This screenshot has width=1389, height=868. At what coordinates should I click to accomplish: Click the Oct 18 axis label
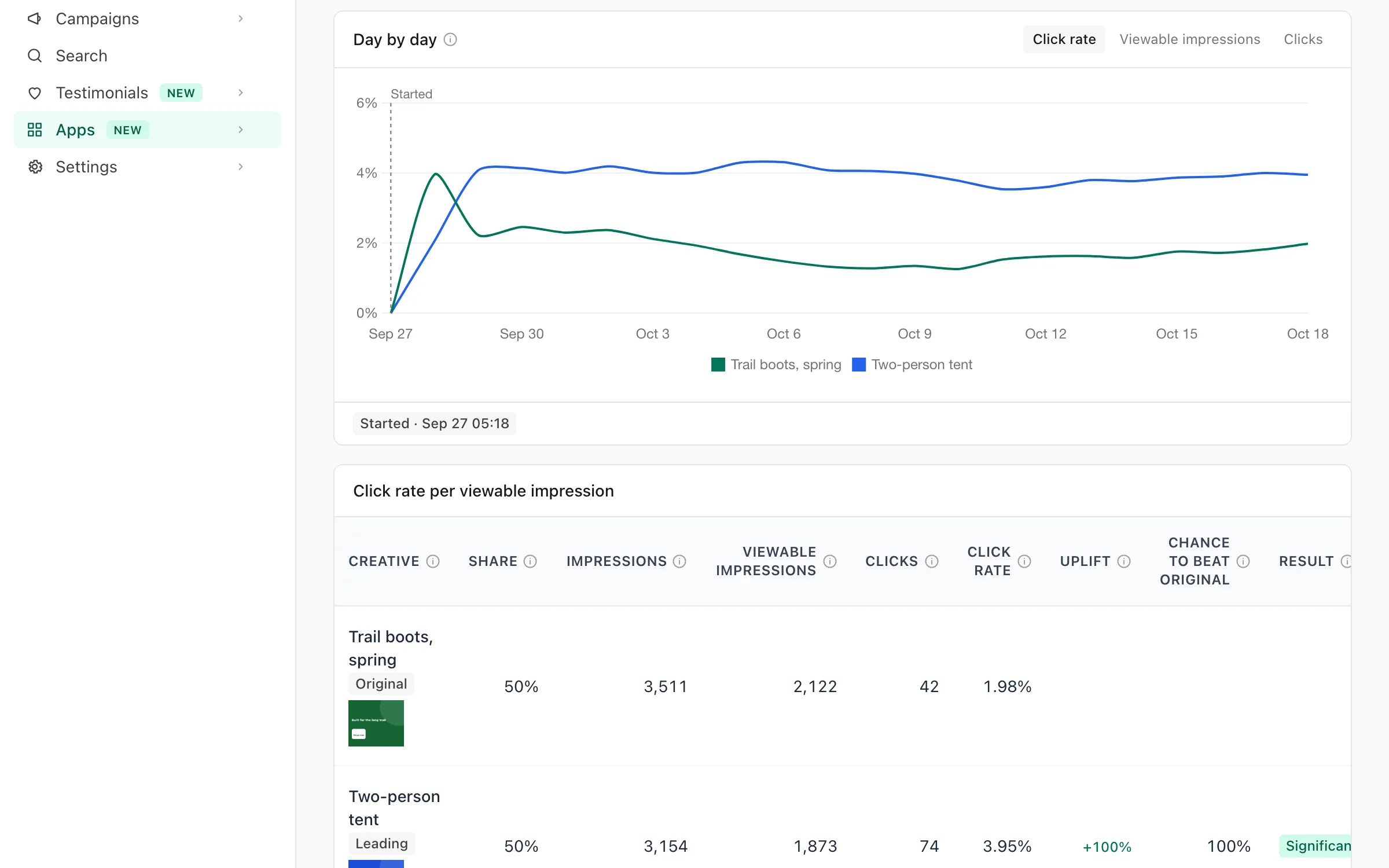pyautogui.click(x=1307, y=334)
